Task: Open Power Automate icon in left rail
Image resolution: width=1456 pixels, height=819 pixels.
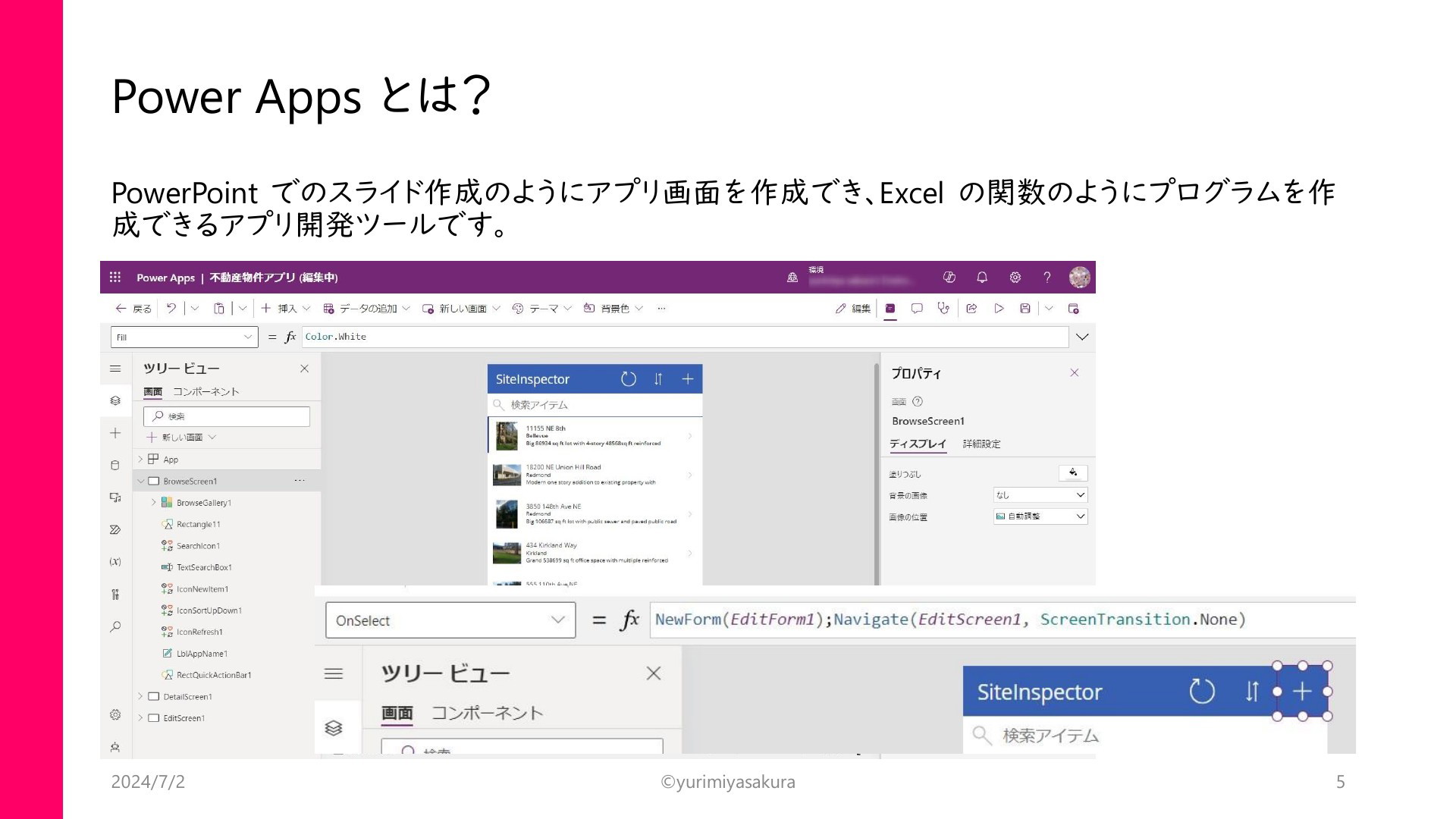Action: pyautogui.click(x=115, y=530)
